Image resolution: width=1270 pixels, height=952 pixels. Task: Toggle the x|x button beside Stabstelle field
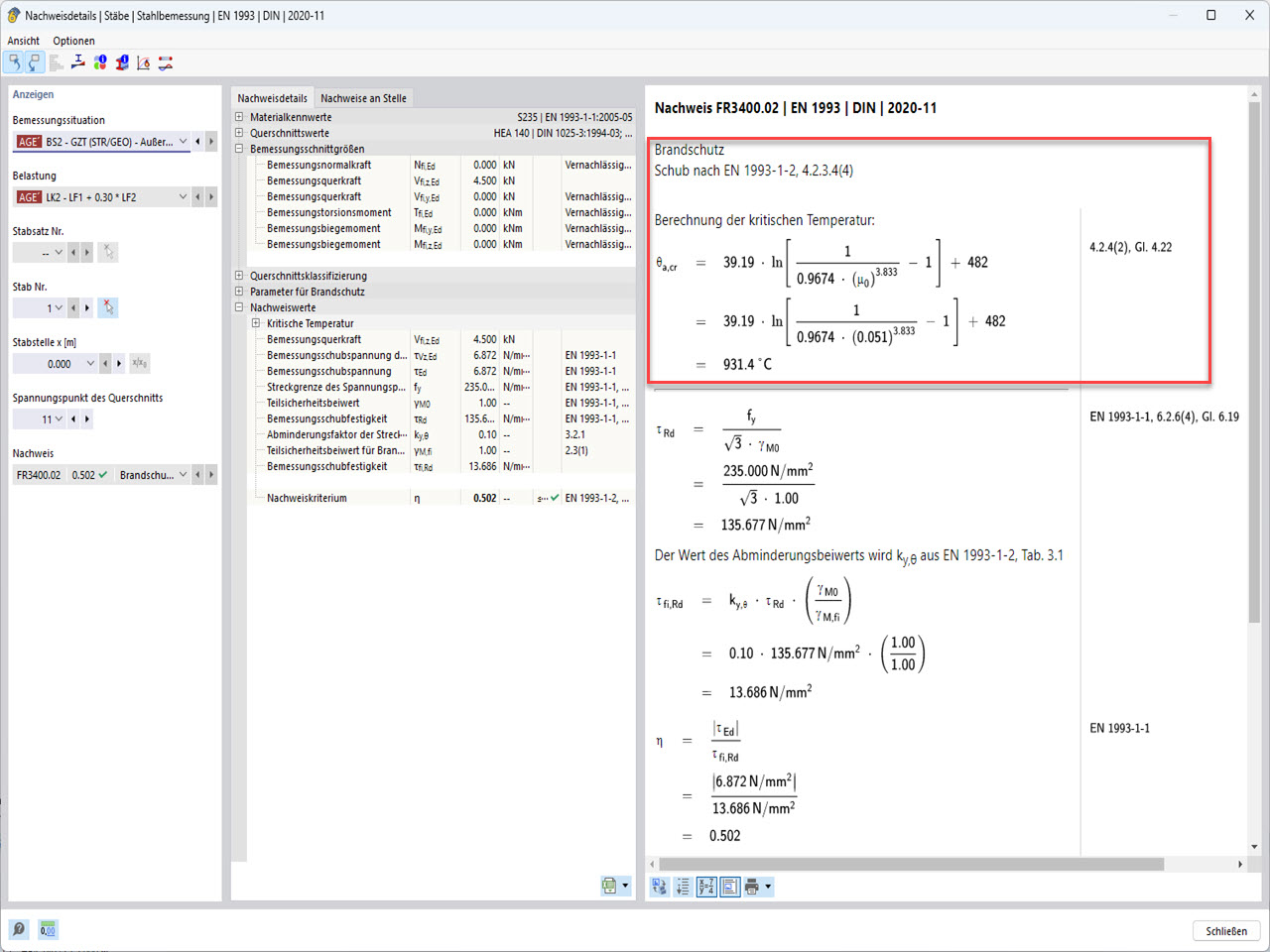(139, 363)
